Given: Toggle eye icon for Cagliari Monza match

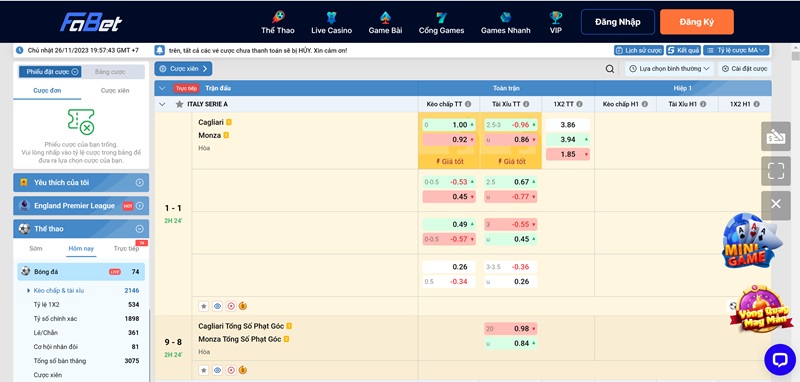Looking at the screenshot, I should click(x=217, y=306).
